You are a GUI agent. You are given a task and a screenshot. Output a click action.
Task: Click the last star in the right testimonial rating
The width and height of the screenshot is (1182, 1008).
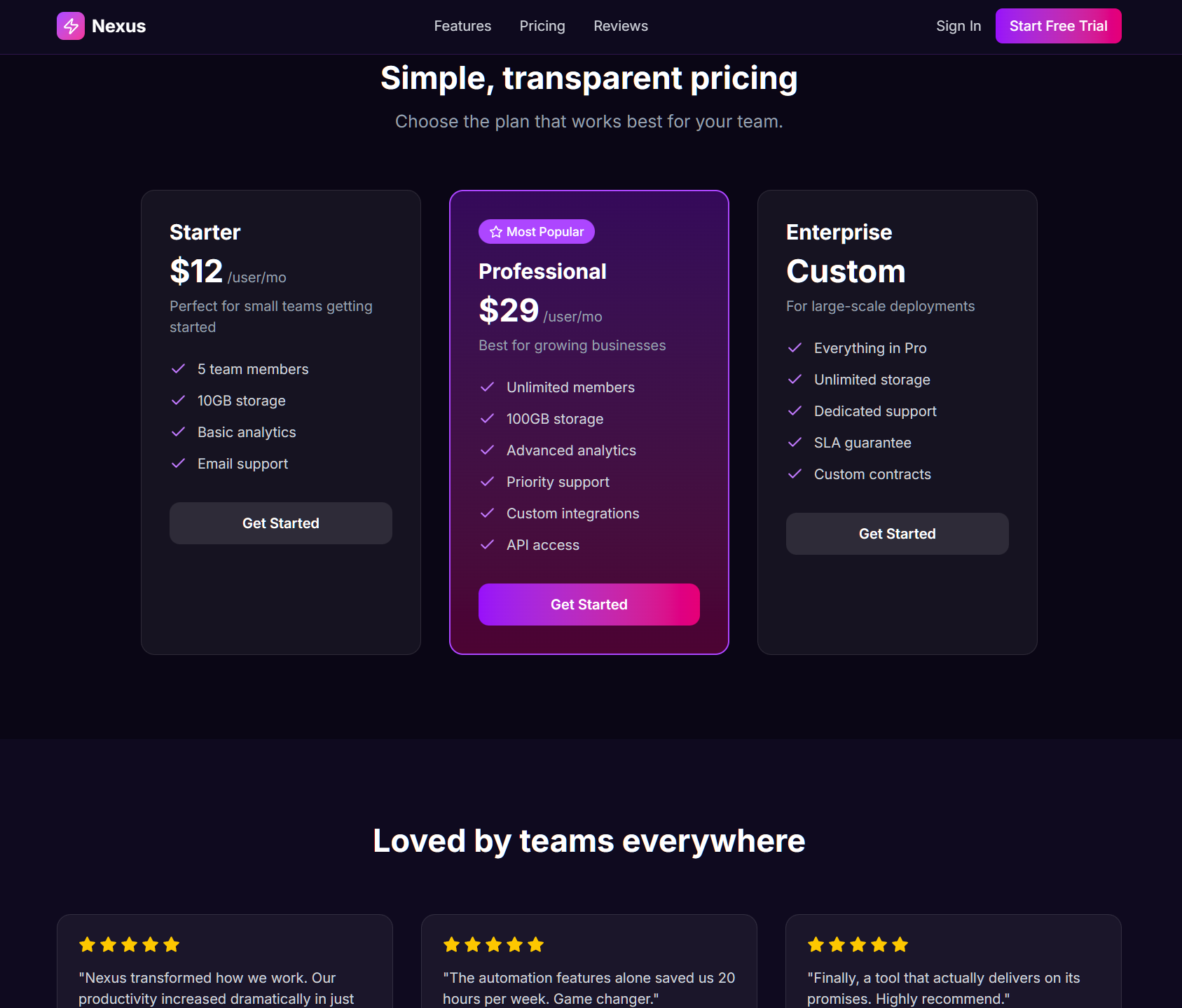[x=900, y=944]
